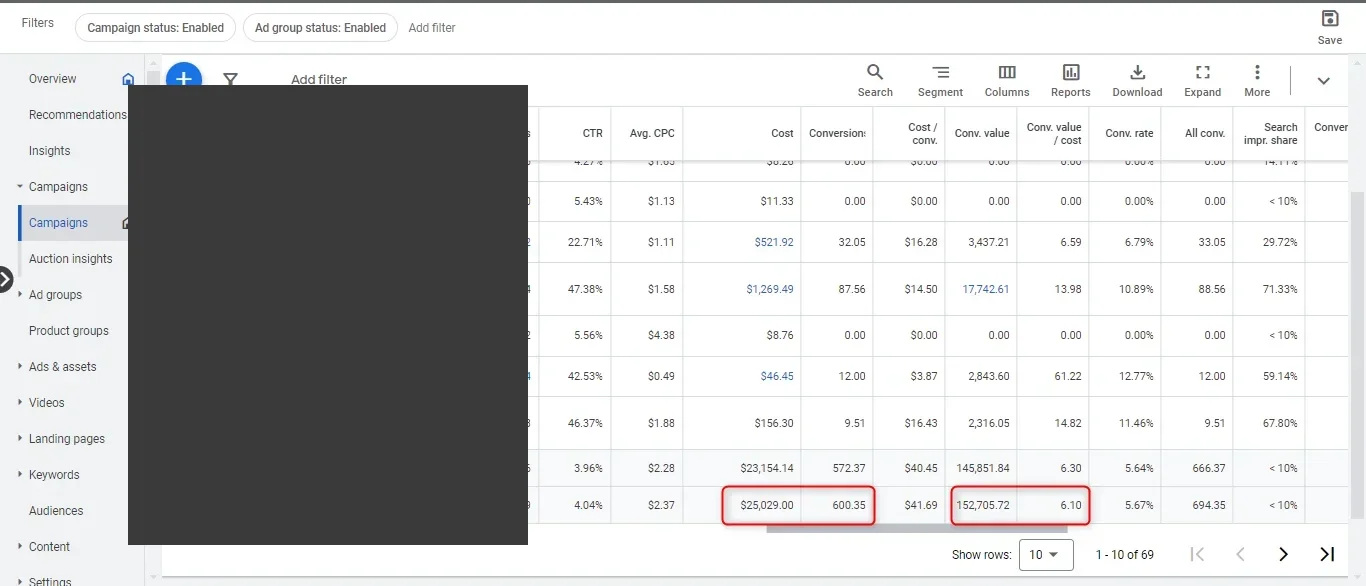Collapse the Campaigns section in sidebar
The image size is (1366, 586).
pyautogui.click(x=20, y=187)
